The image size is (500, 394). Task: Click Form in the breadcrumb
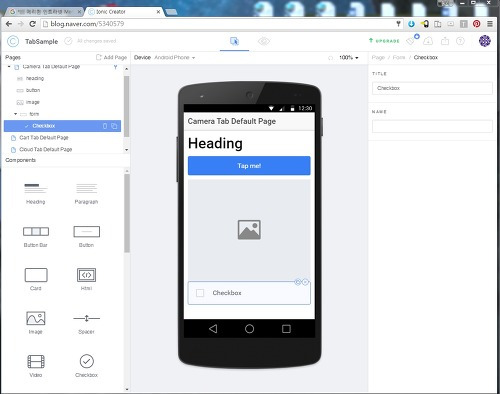399,57
